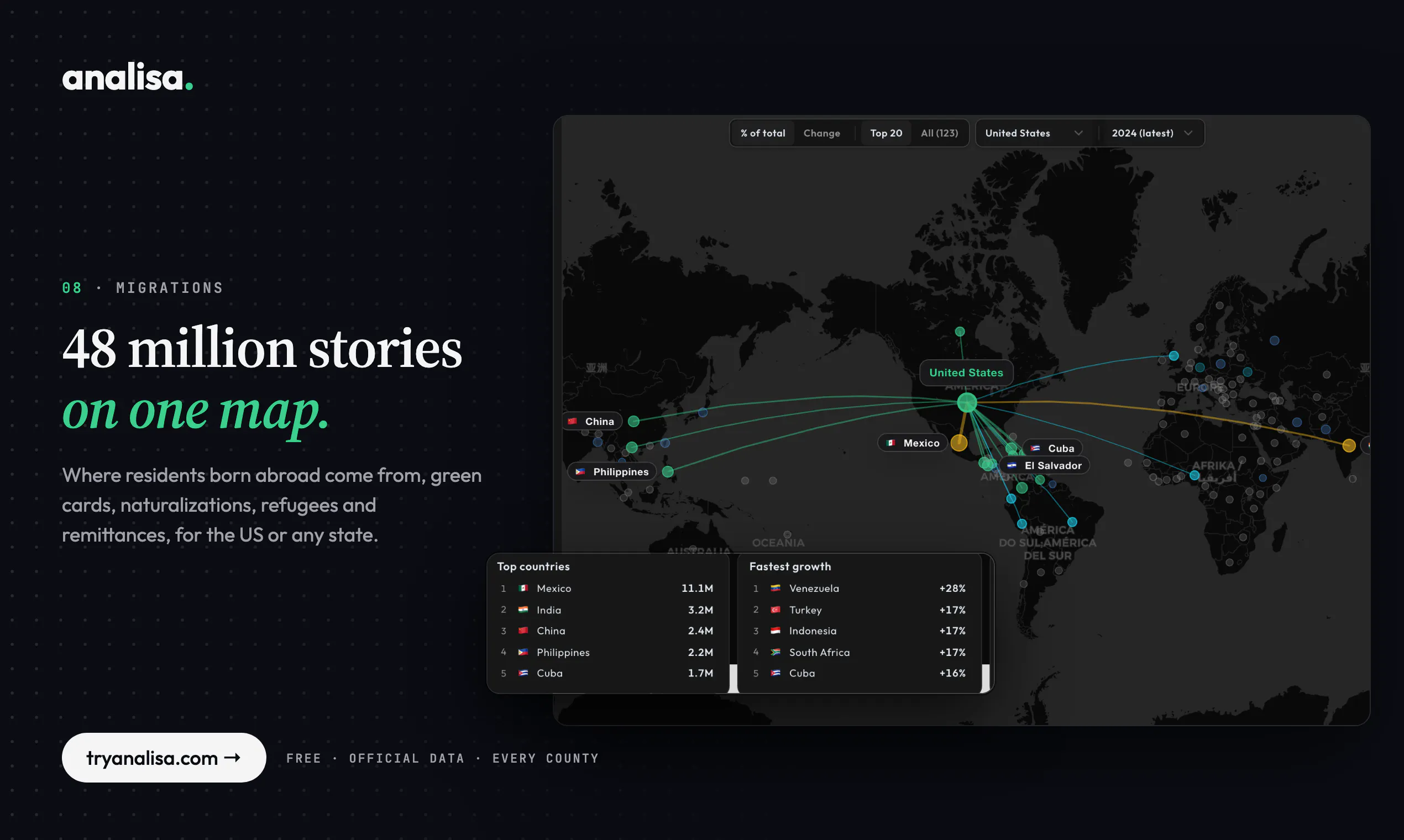Viewport: 1404px width, 840px height.
Task: Click the analisa logo
Action: (127, 77)
